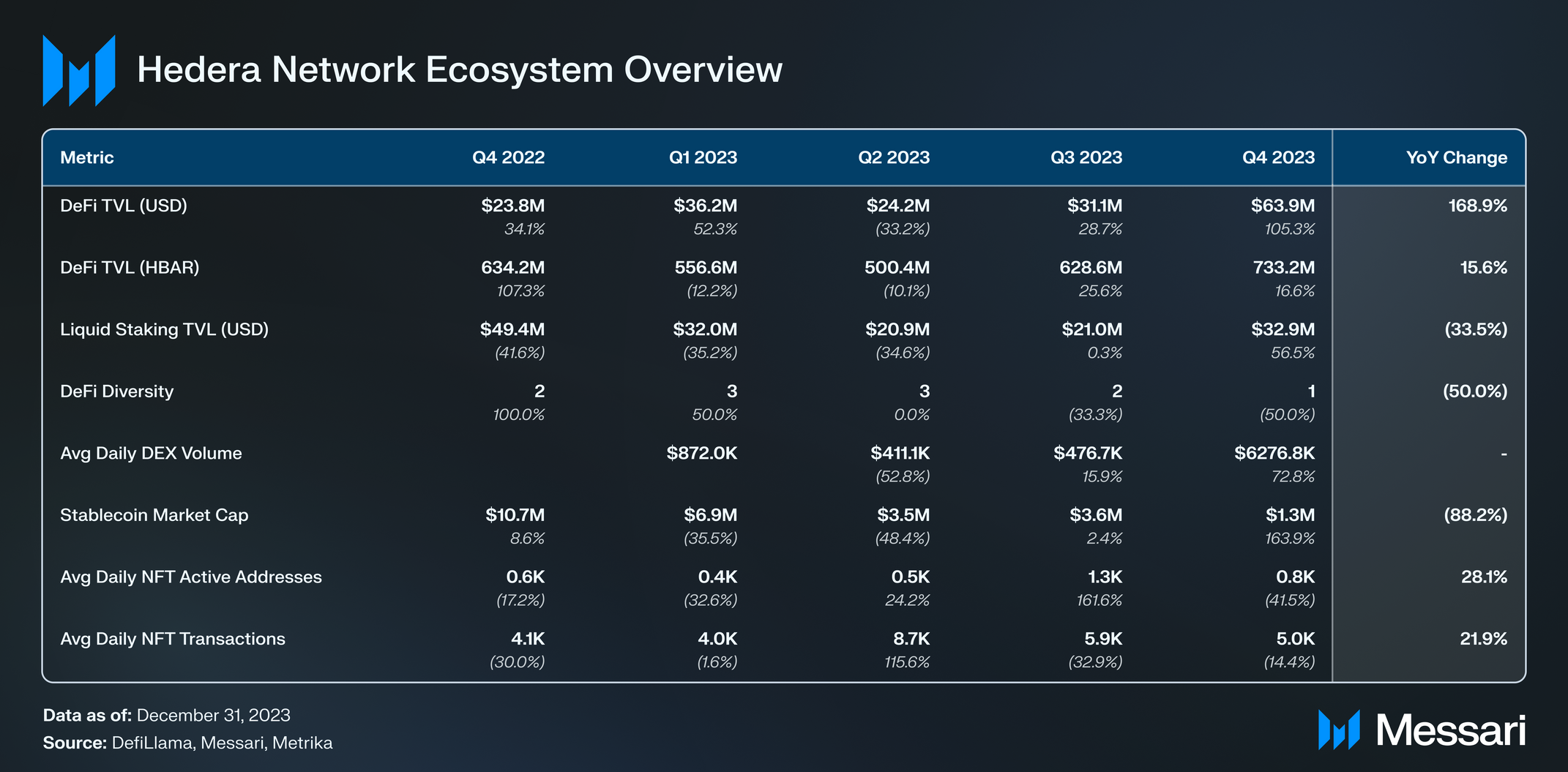Click the "8.7K" NFT transactions value
Viewport: 1568px width, 772px height.
(911, 639)
